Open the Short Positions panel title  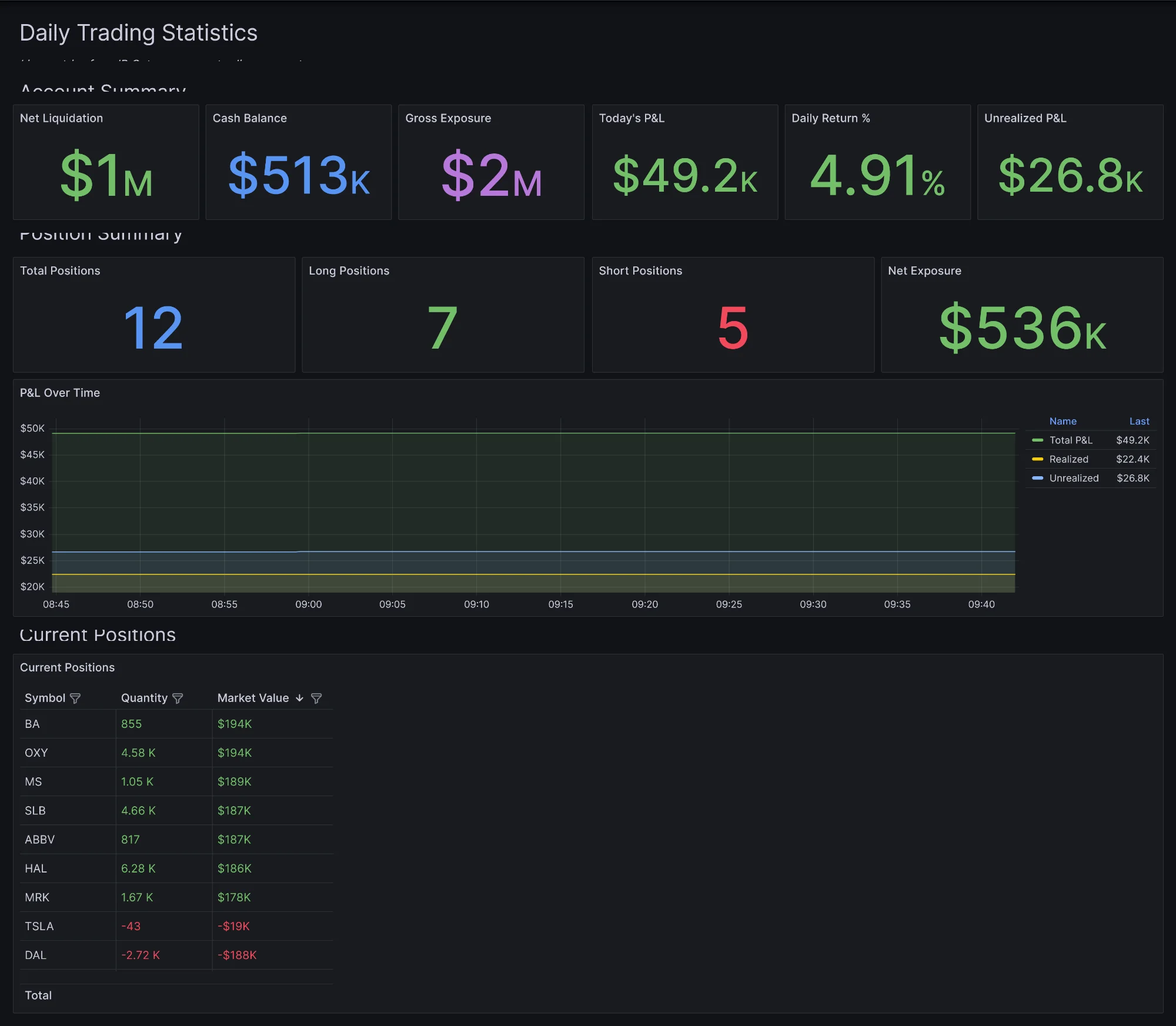(x=640, y=271)
